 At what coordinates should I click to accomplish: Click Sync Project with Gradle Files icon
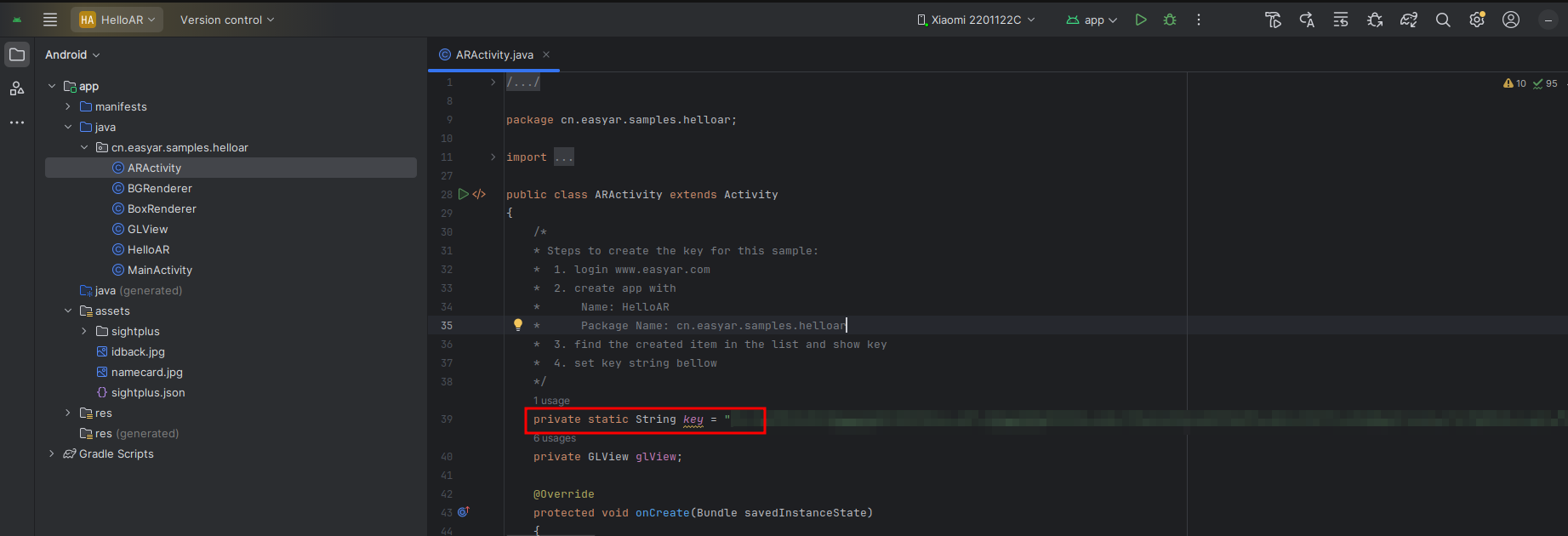(x=1409, y=20)
